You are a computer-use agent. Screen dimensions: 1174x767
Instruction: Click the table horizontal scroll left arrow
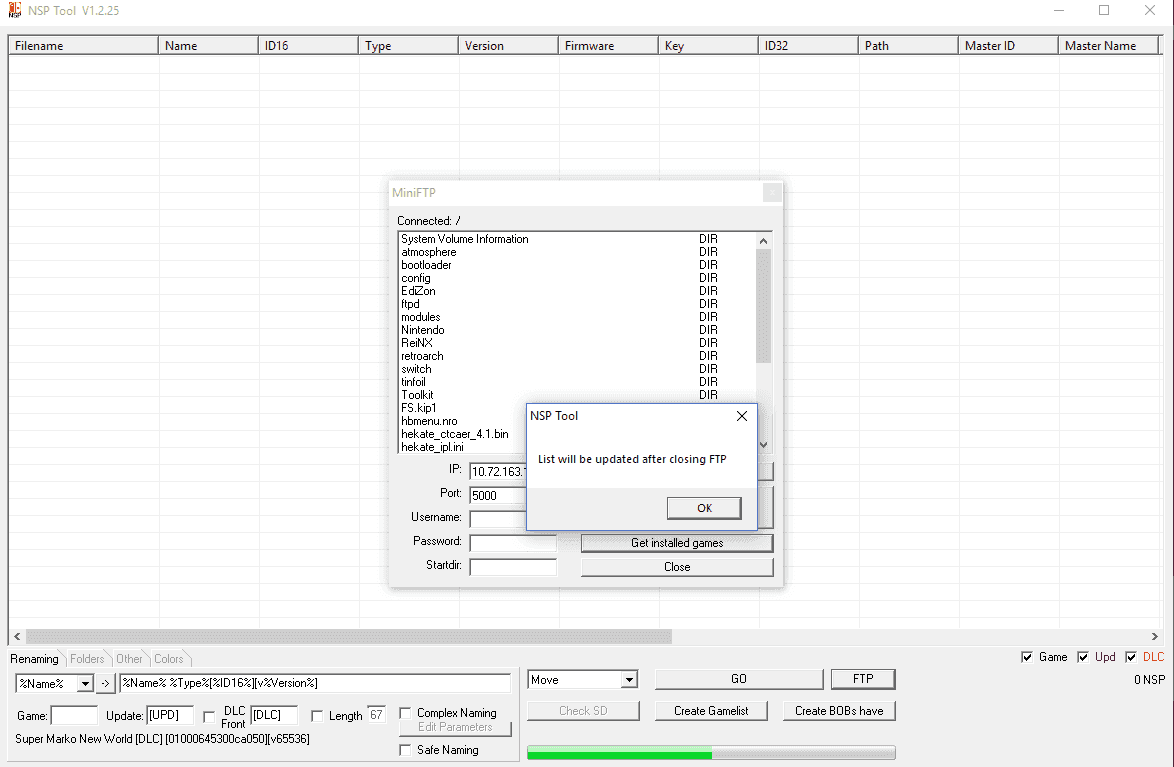coord(17,636)
